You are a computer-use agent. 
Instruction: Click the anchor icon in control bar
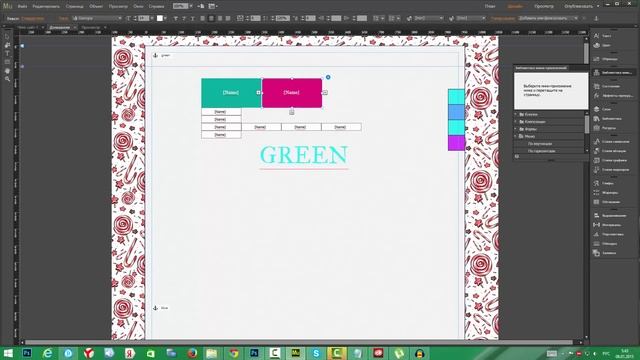(596, 18)
